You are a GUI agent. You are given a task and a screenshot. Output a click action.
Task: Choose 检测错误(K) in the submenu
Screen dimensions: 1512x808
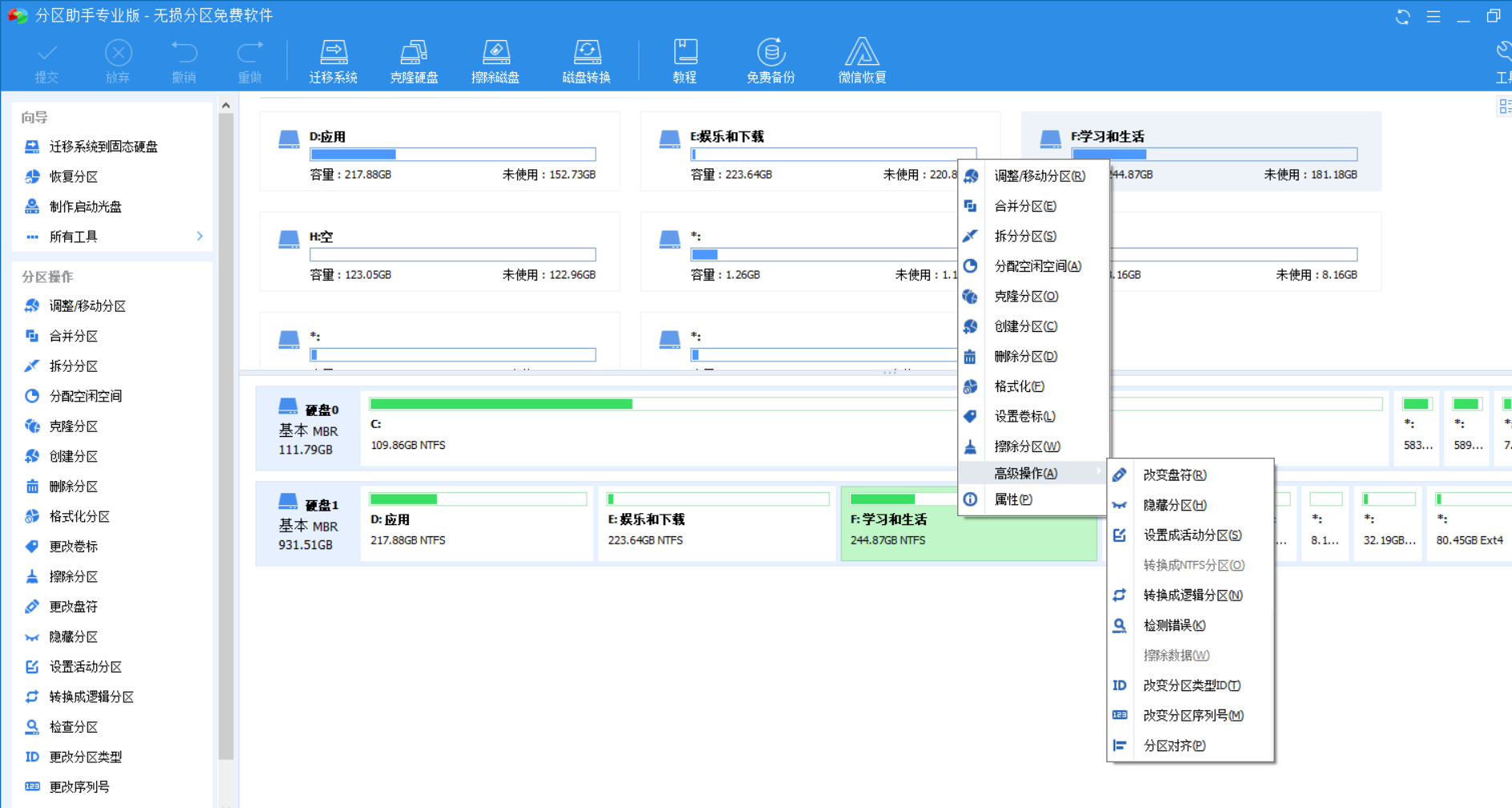(1191, 625)
